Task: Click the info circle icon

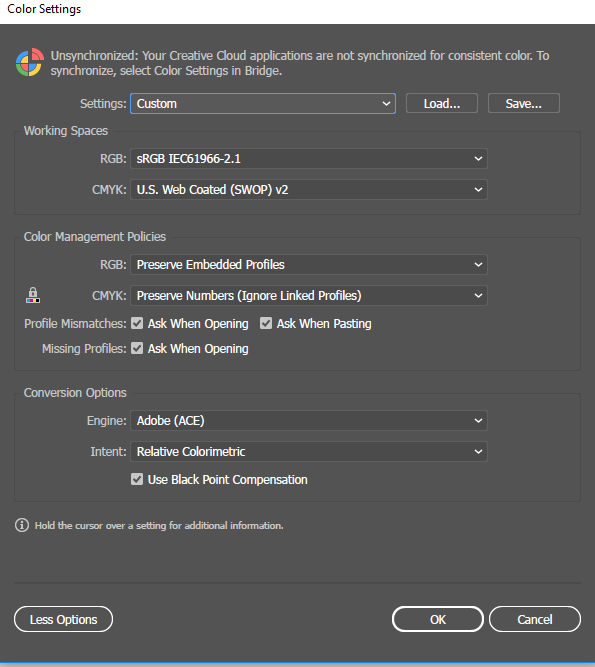Action: coord(22,525)
